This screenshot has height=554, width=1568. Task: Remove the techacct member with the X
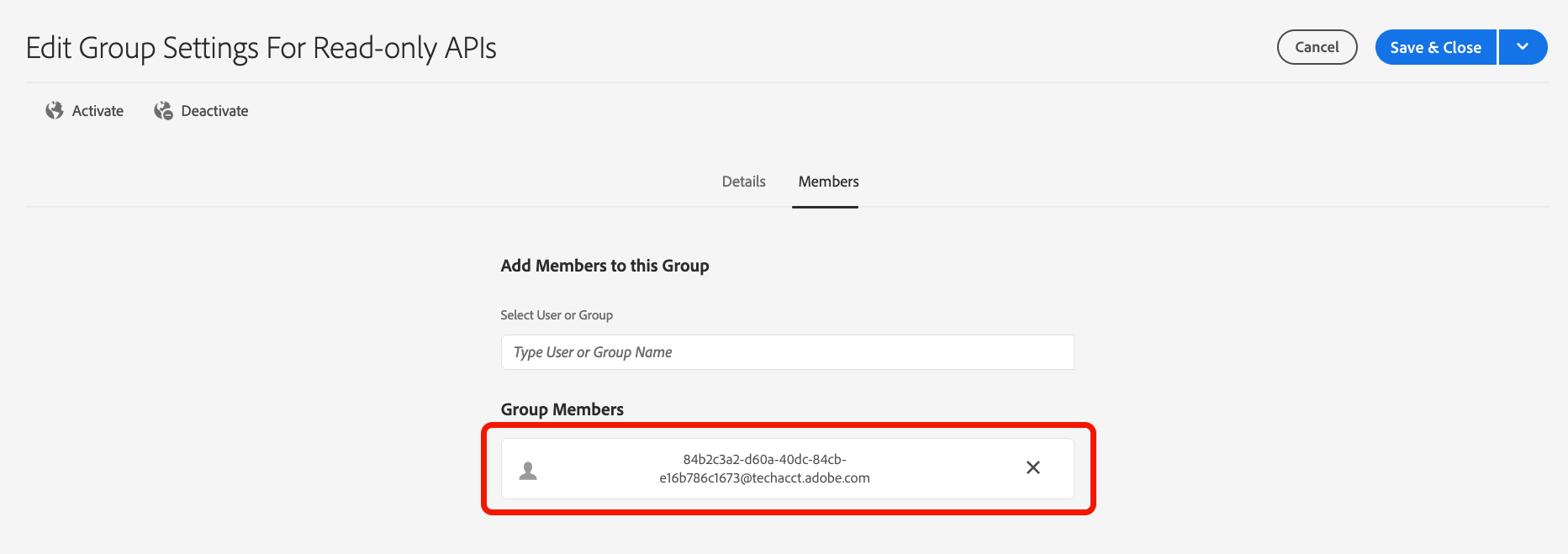[x=1033, y=467]
